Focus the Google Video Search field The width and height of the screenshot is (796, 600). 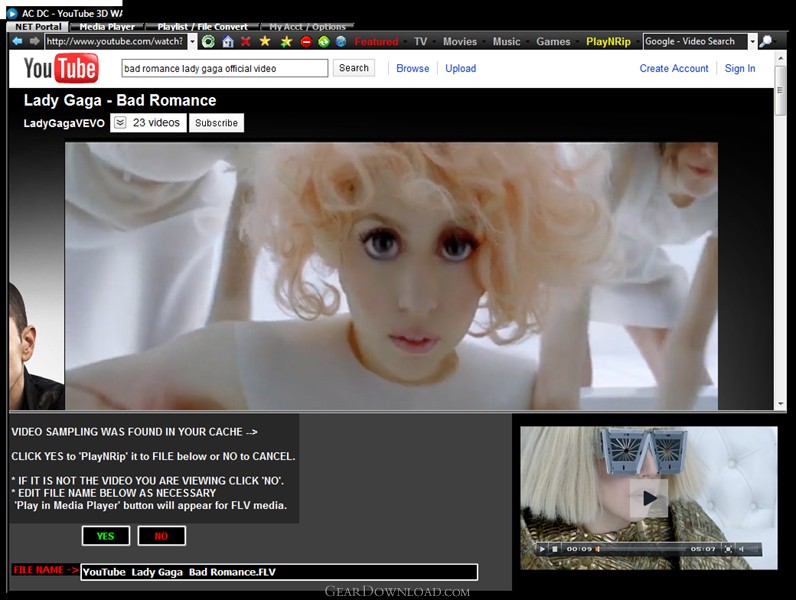click(x=695, y=42)
